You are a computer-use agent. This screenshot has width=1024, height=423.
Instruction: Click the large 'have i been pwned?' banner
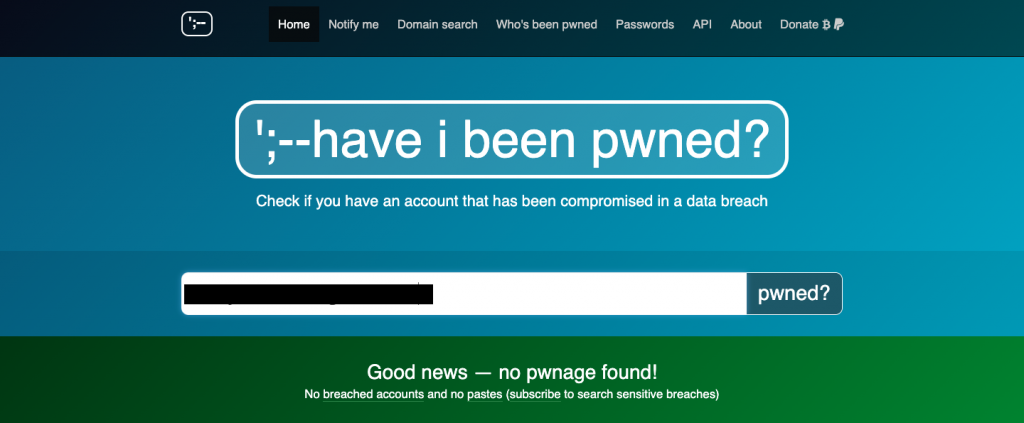(x=511, y=139)
